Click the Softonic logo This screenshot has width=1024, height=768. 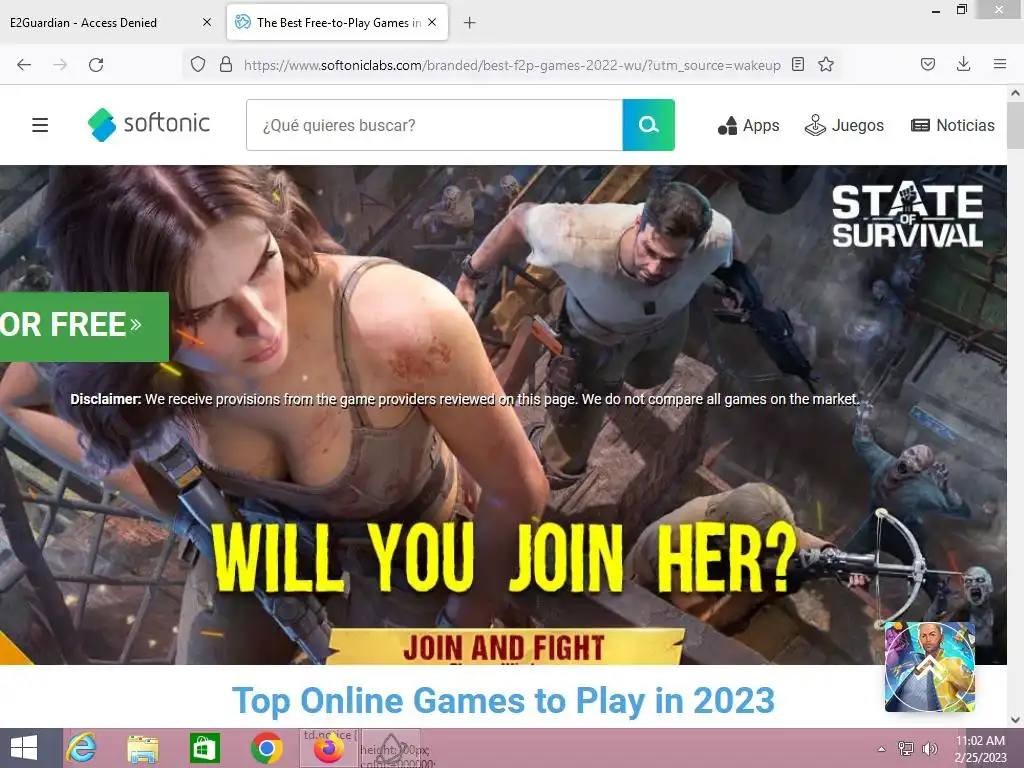click(149, 124)
